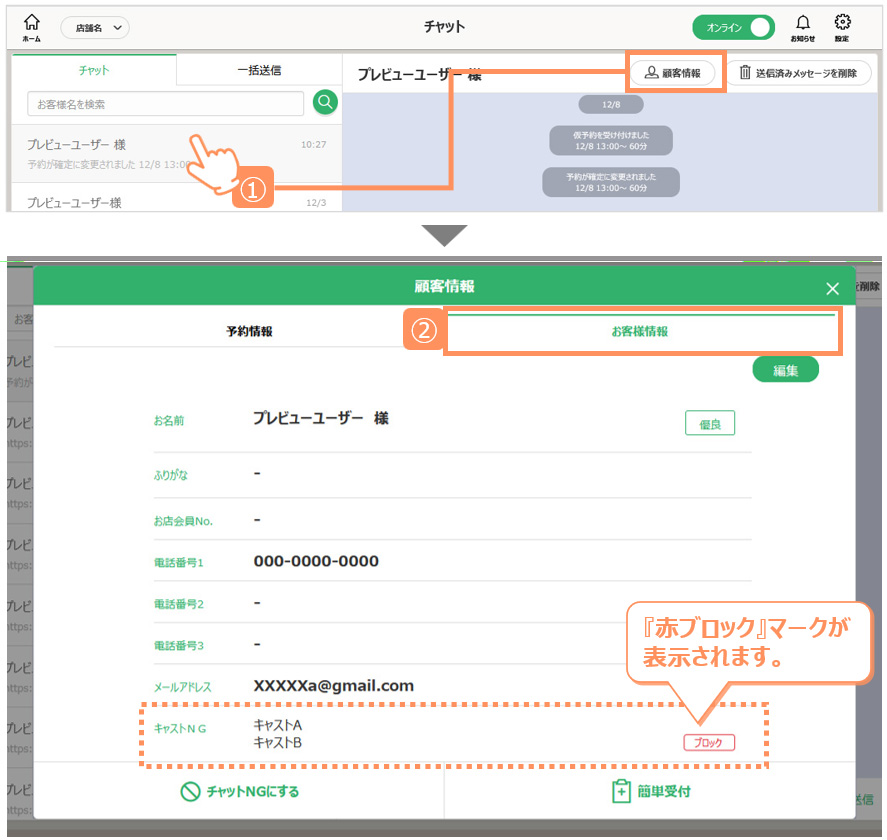Select the お客様情報 tab
This screenshot has height=840, width=887.
pos(640,331)
